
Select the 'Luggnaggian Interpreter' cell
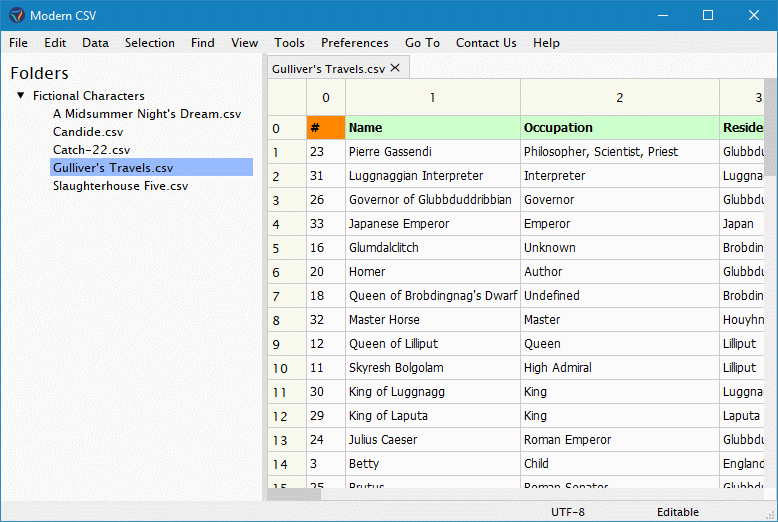pyautogui.click(x=433, y=176)
